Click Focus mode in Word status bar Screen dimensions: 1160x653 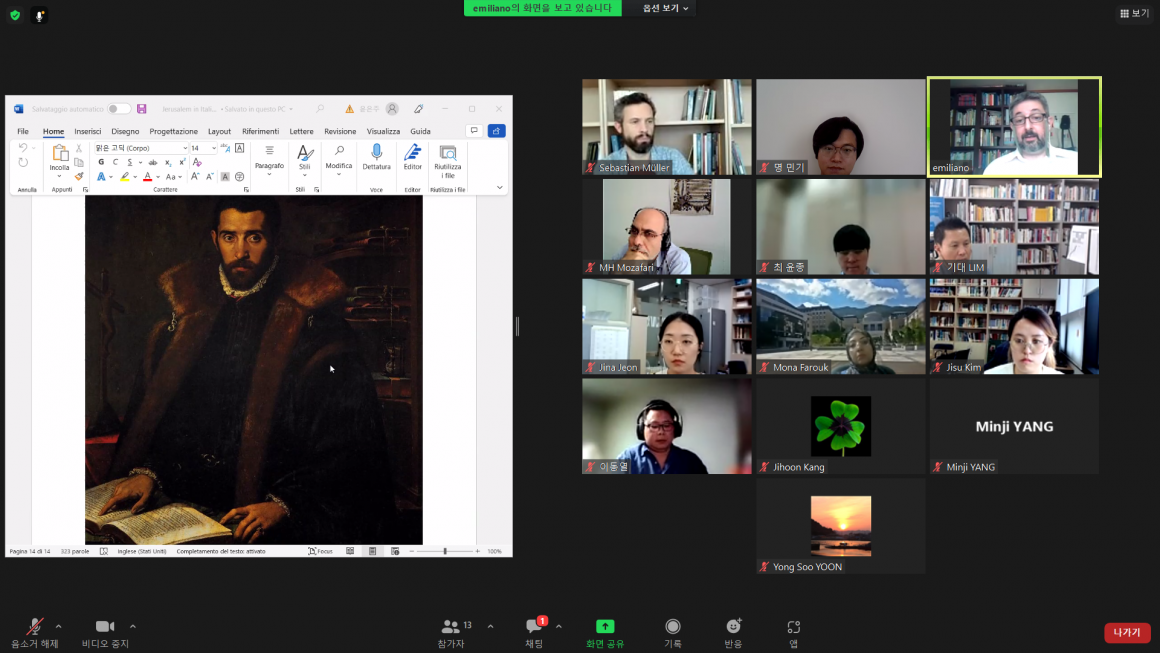320,551
